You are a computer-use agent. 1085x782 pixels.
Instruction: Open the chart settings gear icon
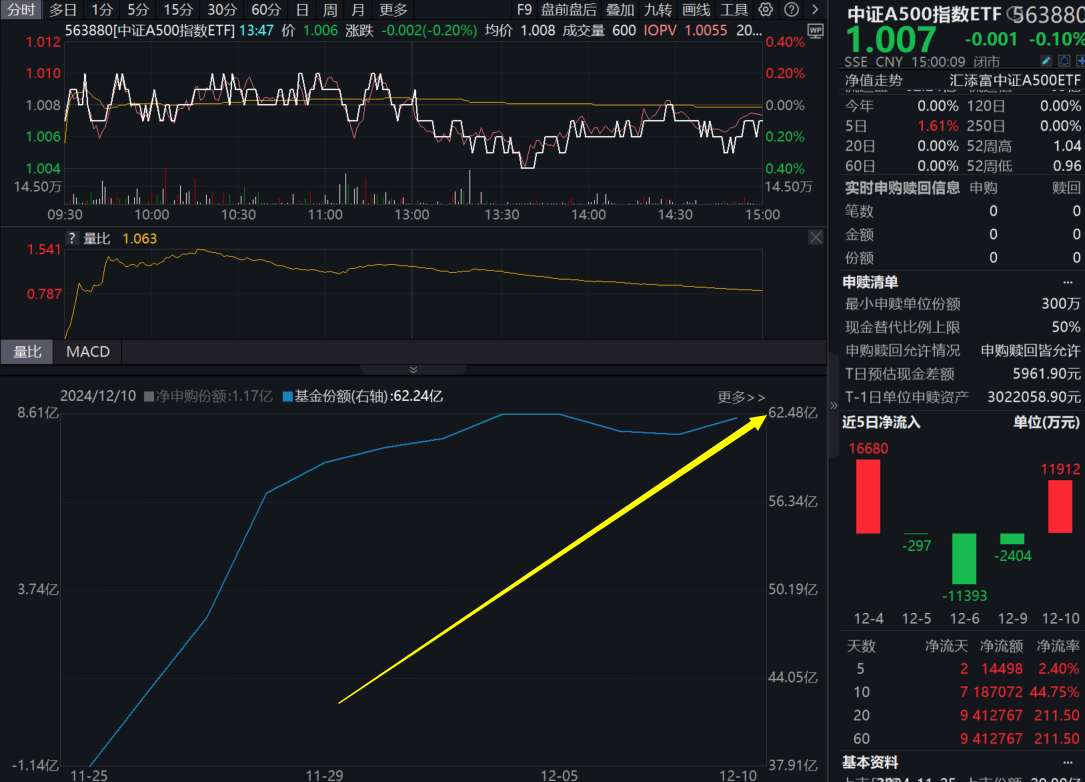pos(765,10)
